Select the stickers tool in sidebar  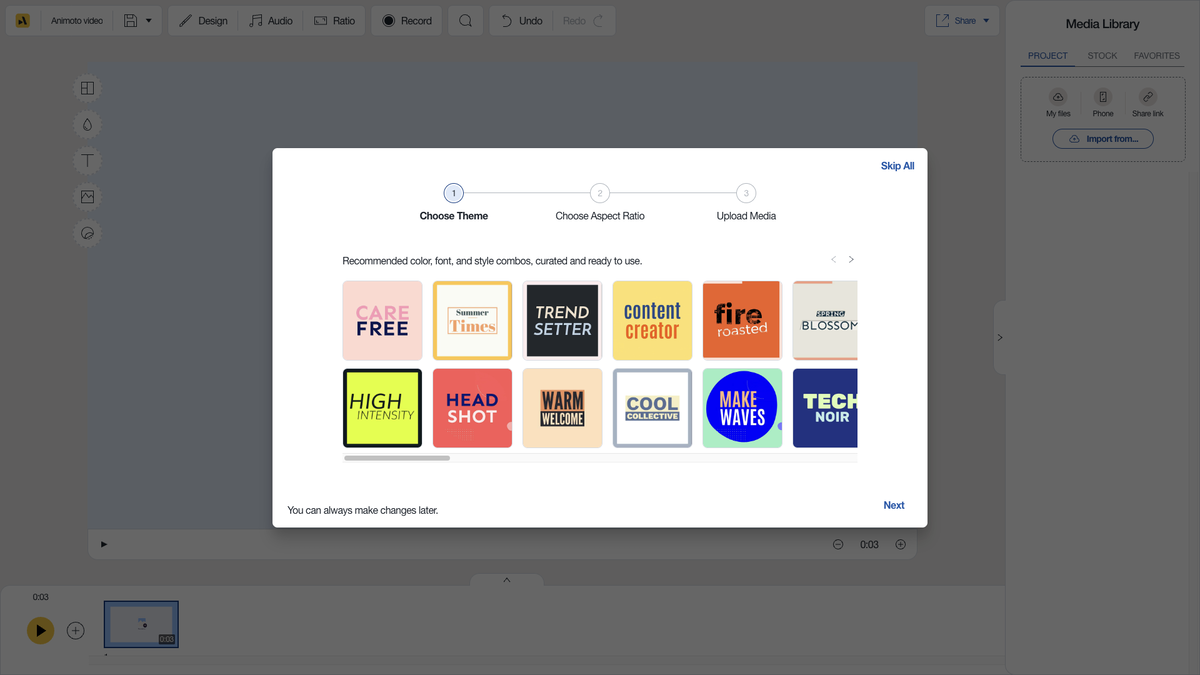(87, 232)
